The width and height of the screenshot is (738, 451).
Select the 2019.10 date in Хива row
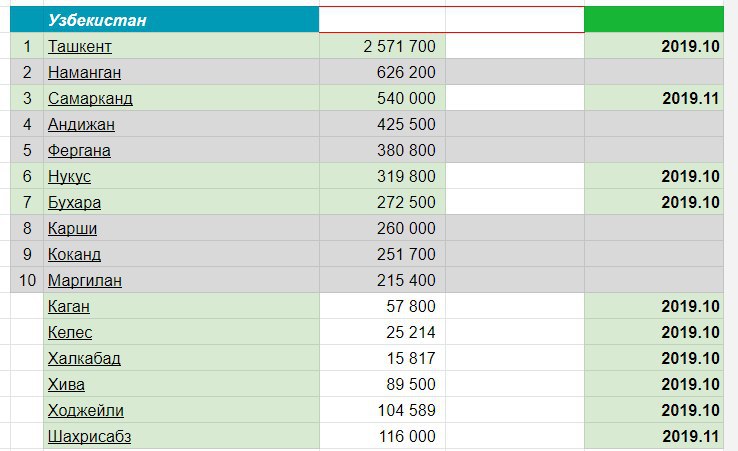pos(654,384)
